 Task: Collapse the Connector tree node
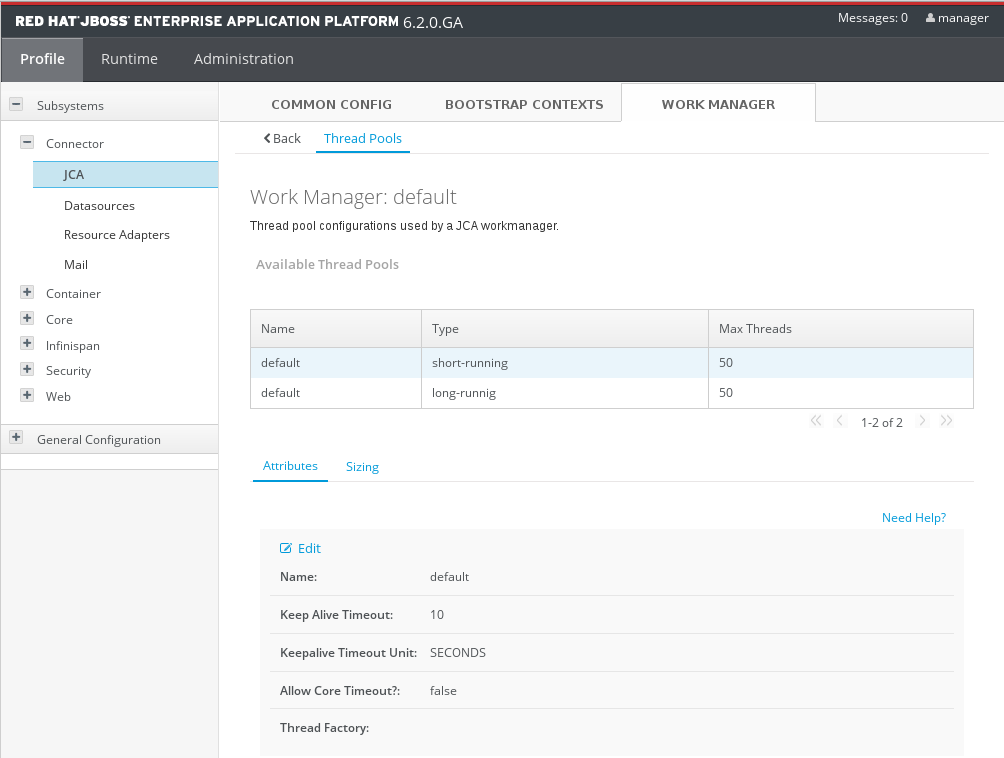pos(27,143)
